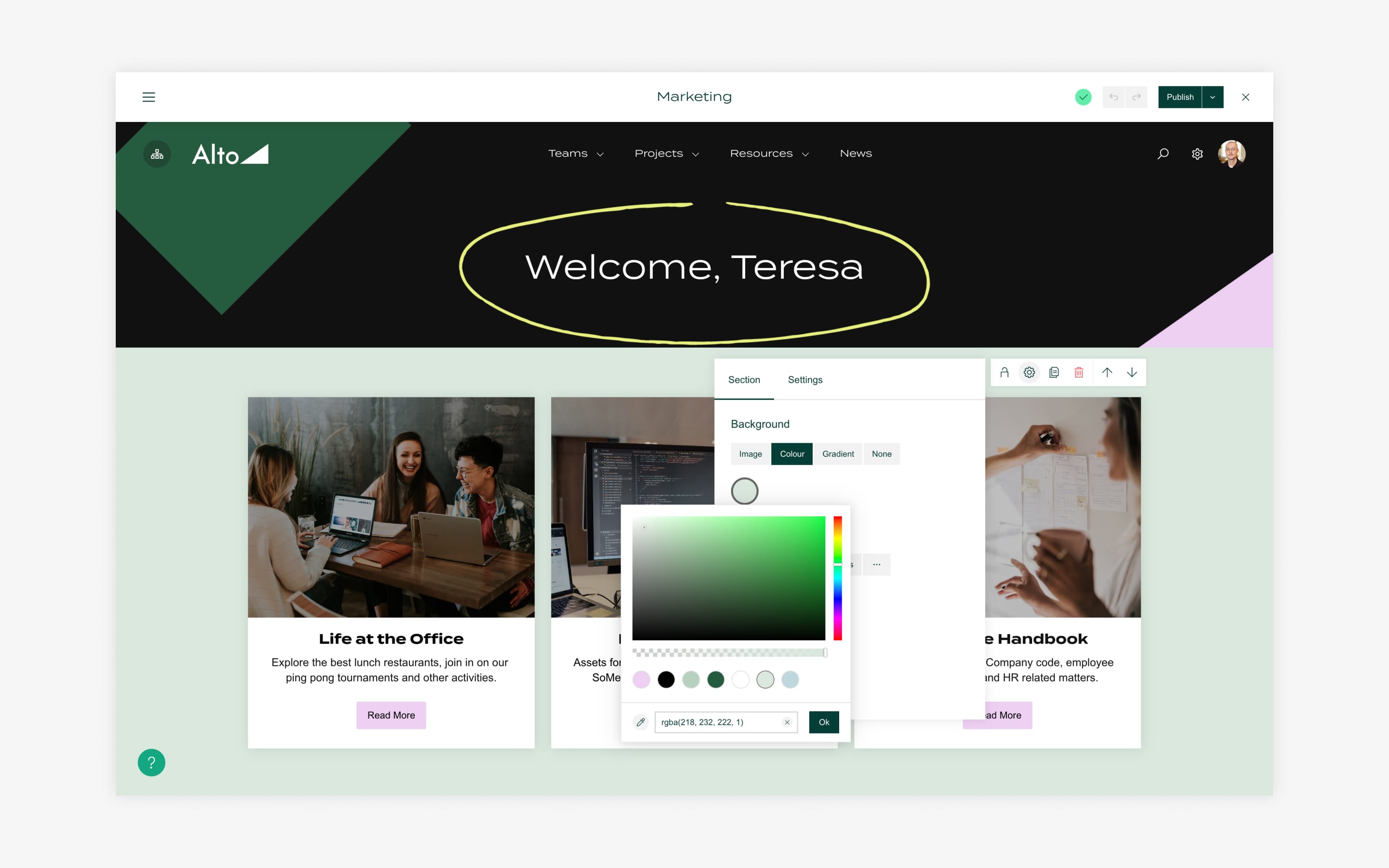Click the redo arrow icon

[1136, 96]
